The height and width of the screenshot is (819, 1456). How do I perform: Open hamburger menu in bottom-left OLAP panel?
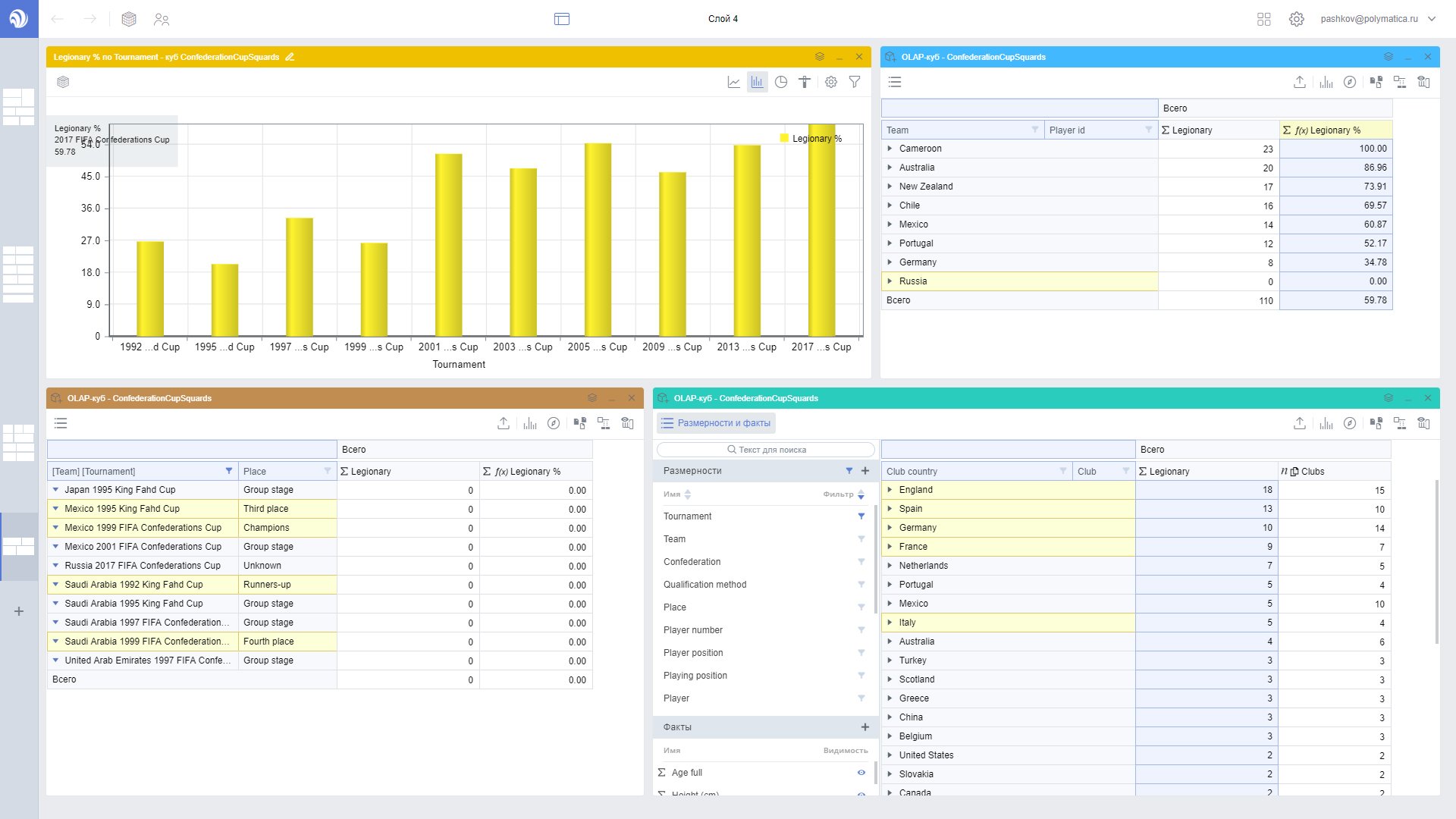(61, 423)
